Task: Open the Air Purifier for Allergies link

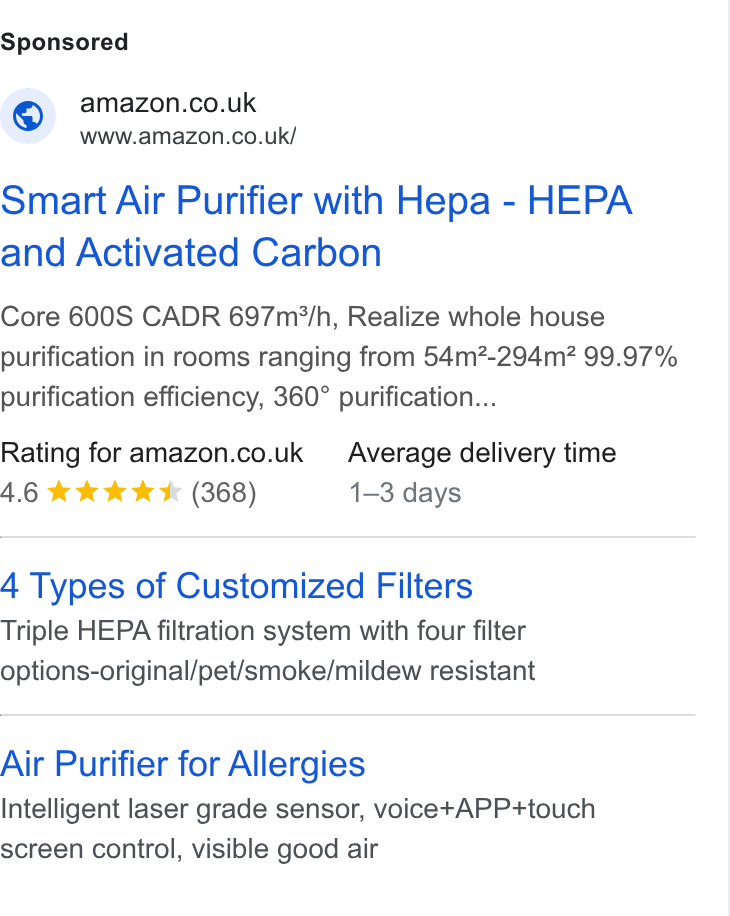Action: [x=182, y=764]
